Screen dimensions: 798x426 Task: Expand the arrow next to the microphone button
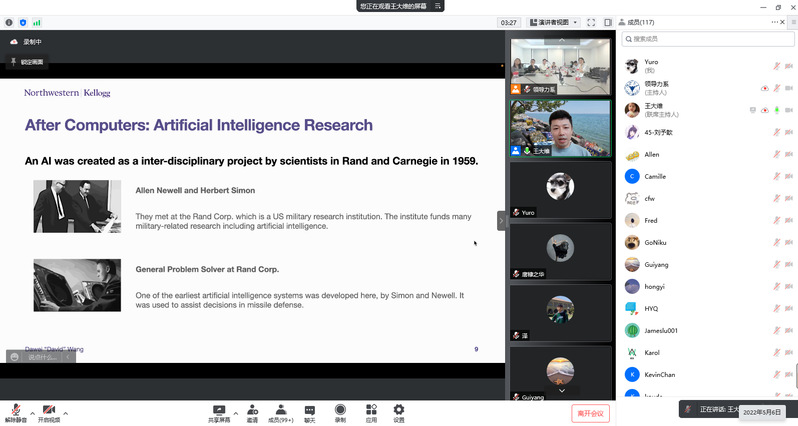tap(32, 412)
